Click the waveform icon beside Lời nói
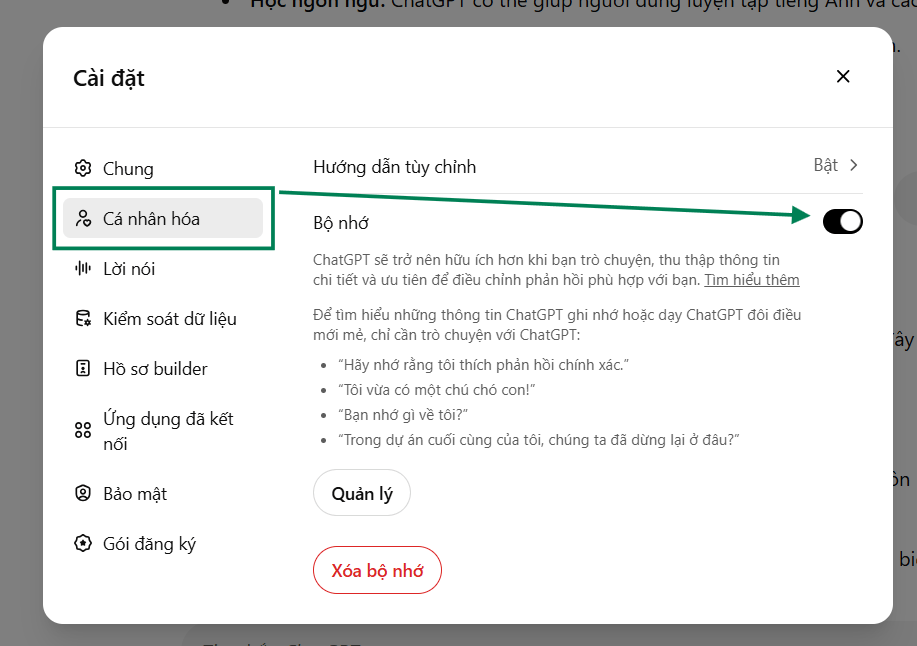Image resolution: width=917 pixels, height=646 pixels. pyautogui.click(x=83, y=268)
